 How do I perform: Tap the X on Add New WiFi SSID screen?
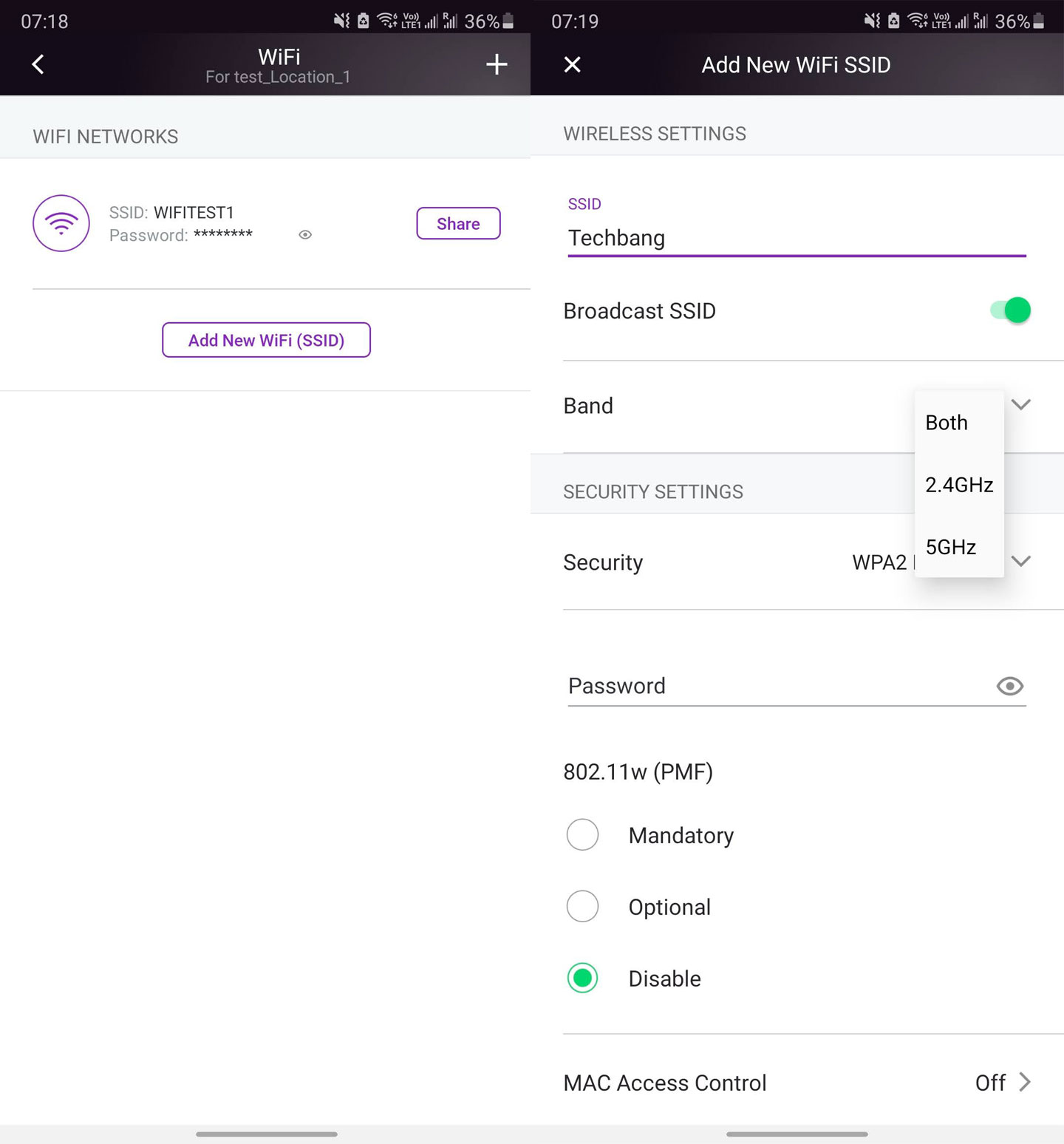tap(572, 64)
